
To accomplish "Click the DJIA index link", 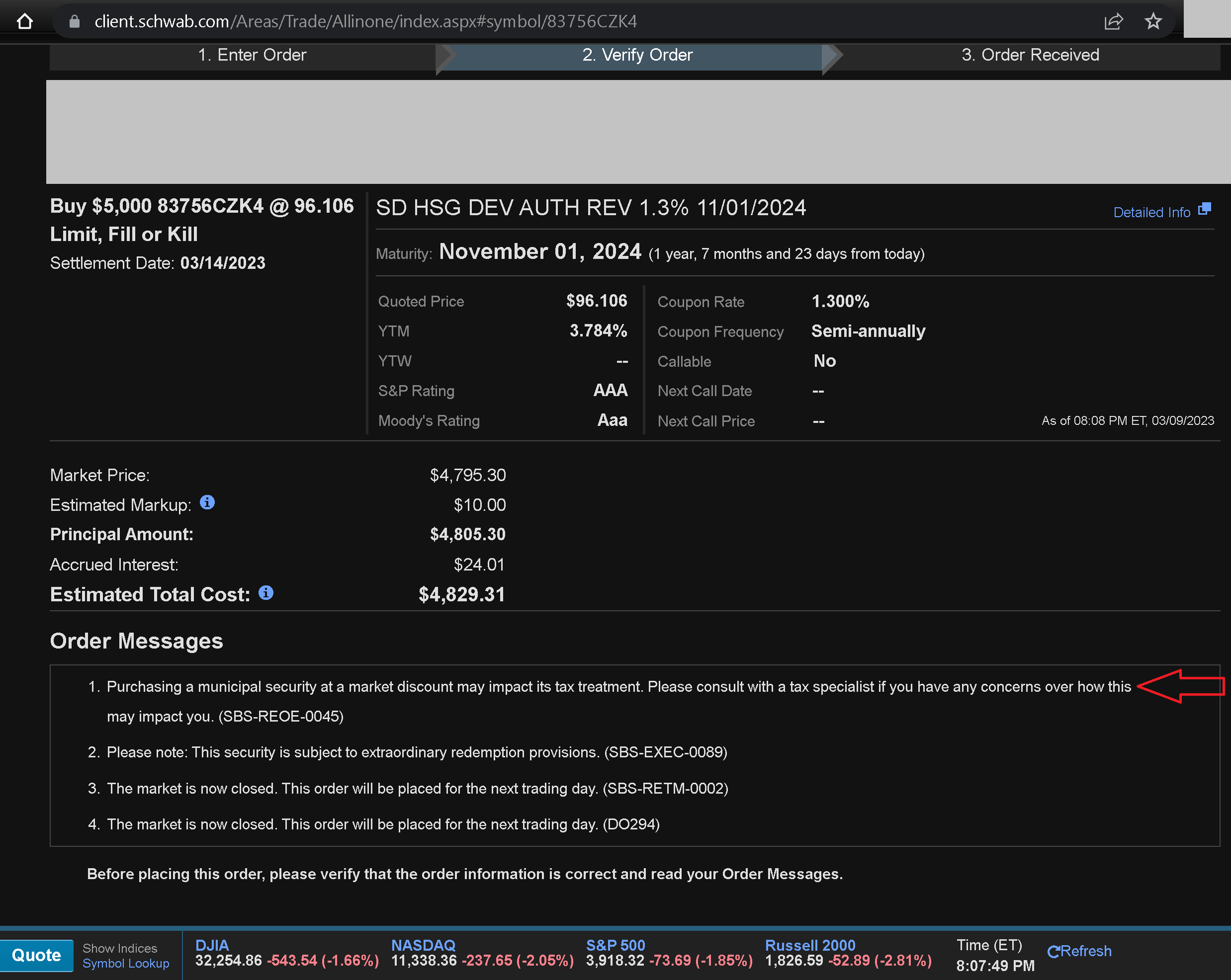I will coord(212,945).
